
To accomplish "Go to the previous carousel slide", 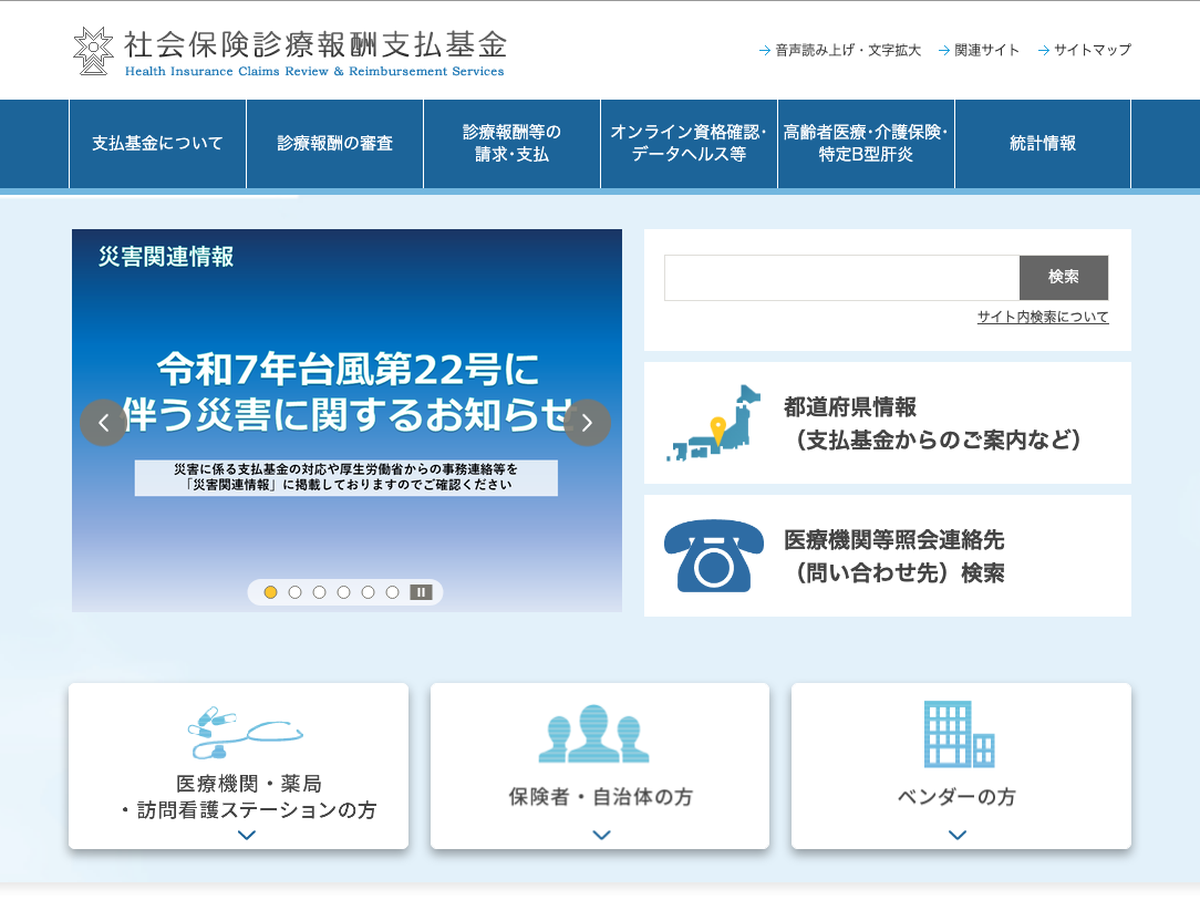I will coord(103,423).
